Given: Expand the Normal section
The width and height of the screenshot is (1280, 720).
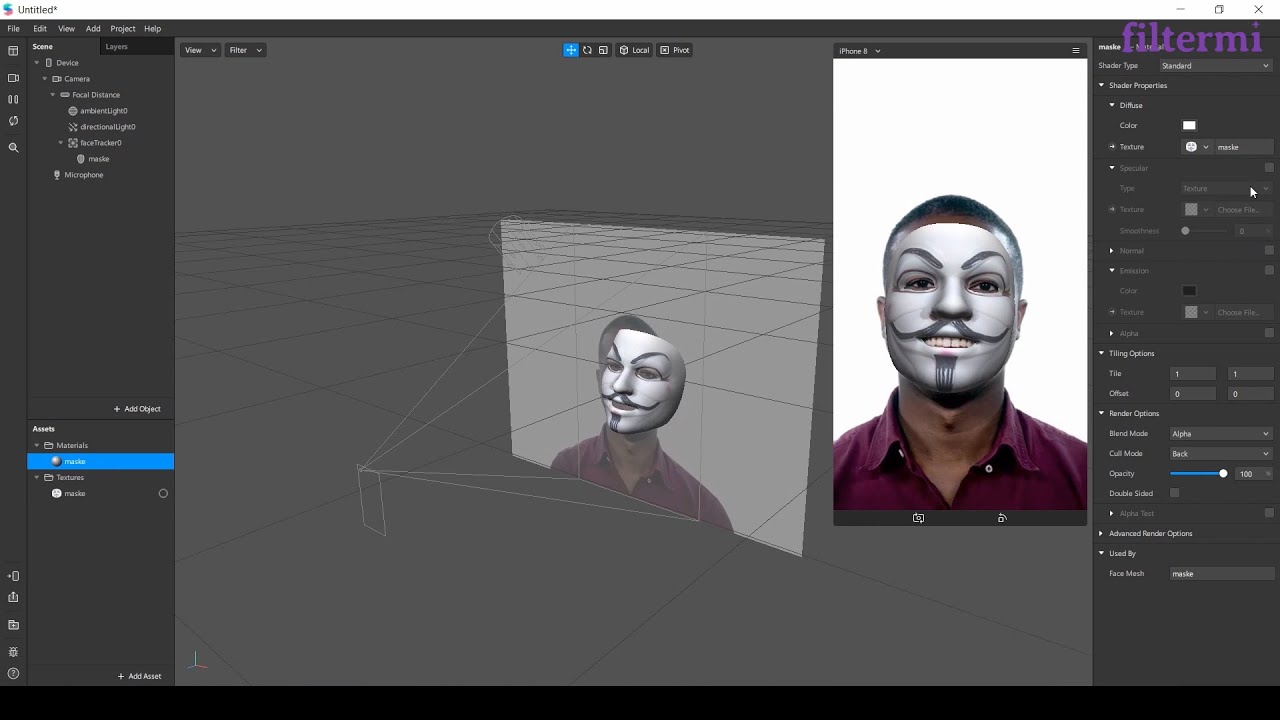Looking at the screenshot, I should coord(1112,251).
